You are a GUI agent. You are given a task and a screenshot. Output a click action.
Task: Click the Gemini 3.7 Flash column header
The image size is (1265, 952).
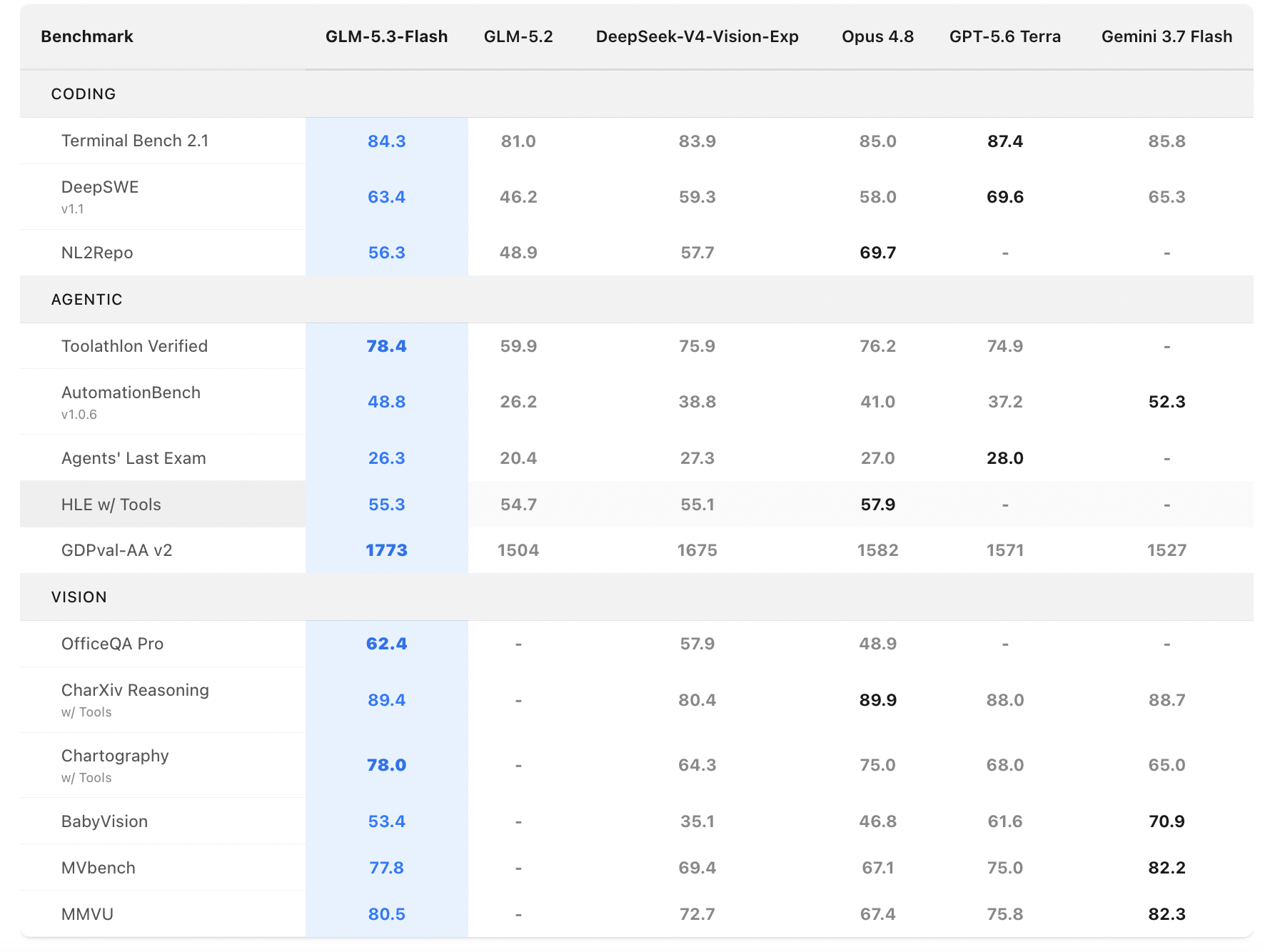pyautogui.click(x=1166, y=36)
